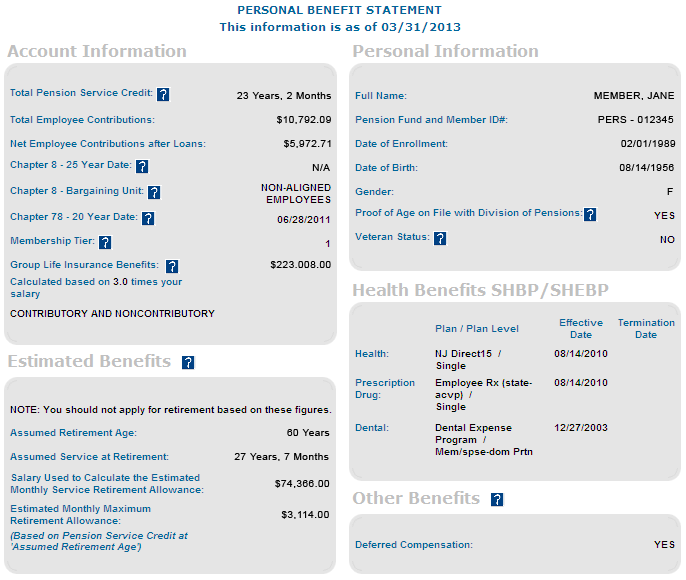Select the birth date 08/14/1956
This screenshot has height=580, width=686.
[647, 168]
